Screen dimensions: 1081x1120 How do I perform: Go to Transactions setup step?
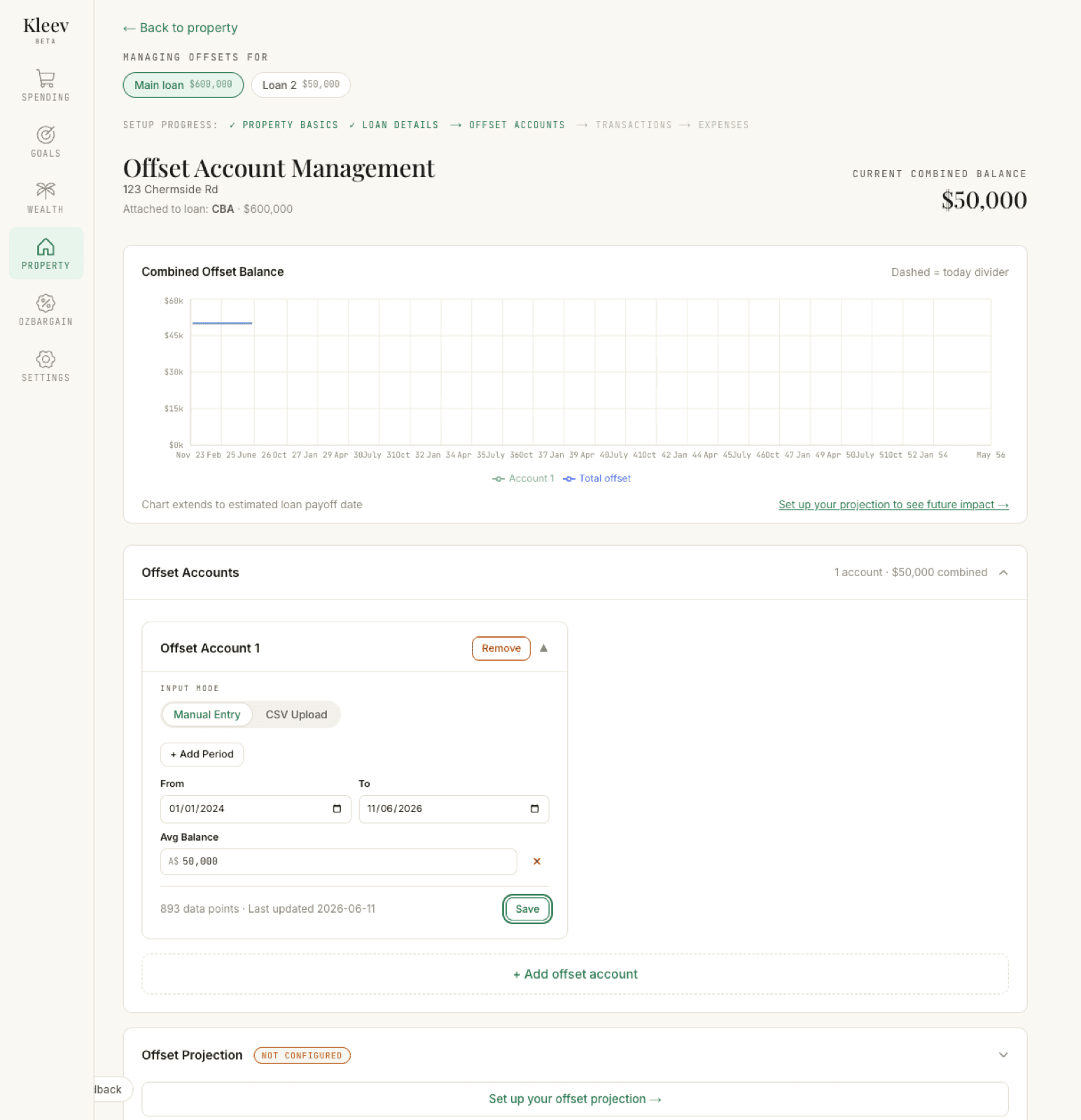point(624,125)
